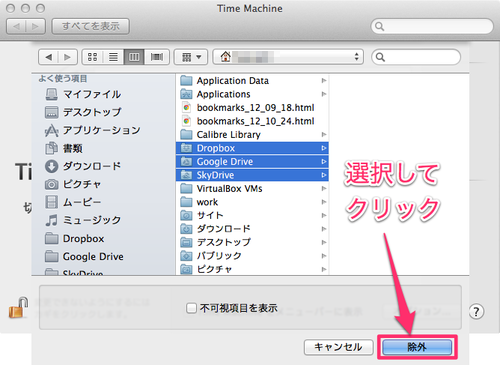Click back arrow in Time Machine toolbar
The image size is (500, 365).
tap(16, 26)
